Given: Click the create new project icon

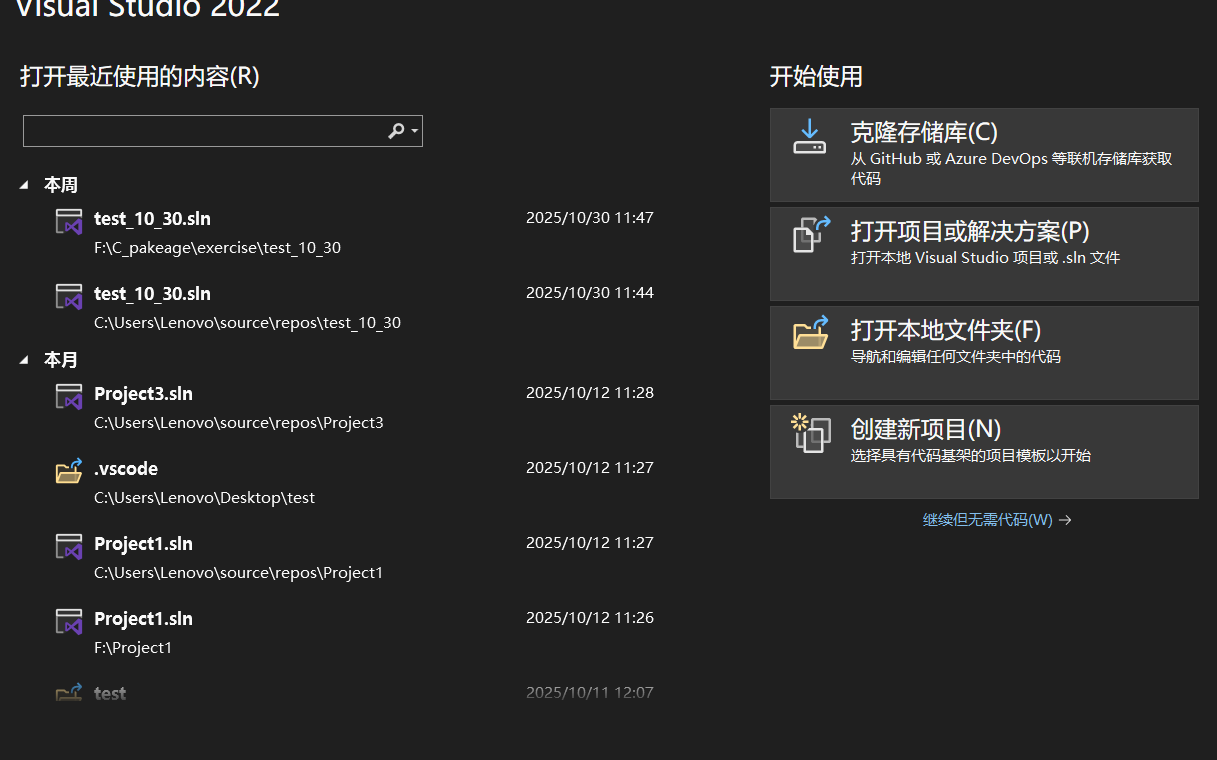Looking at the screenshot, I should [811, 433].
